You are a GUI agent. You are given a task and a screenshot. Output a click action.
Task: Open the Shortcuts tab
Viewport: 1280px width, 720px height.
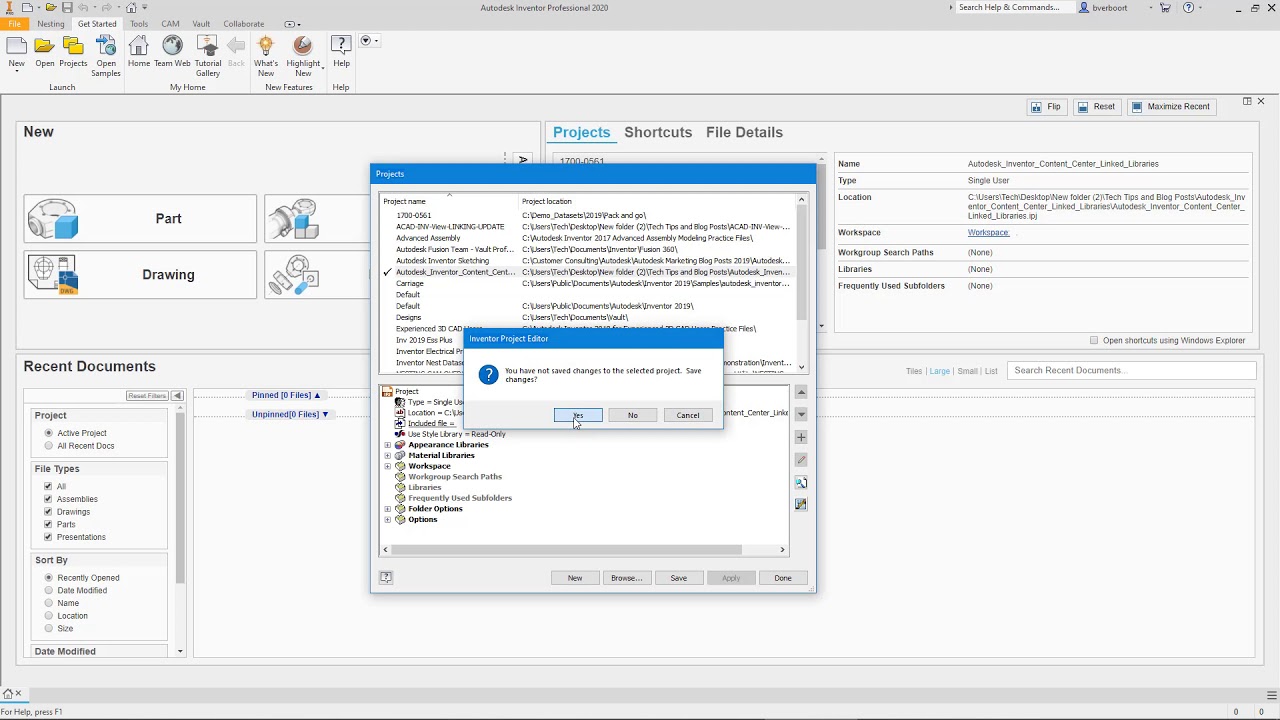[658, 132]
